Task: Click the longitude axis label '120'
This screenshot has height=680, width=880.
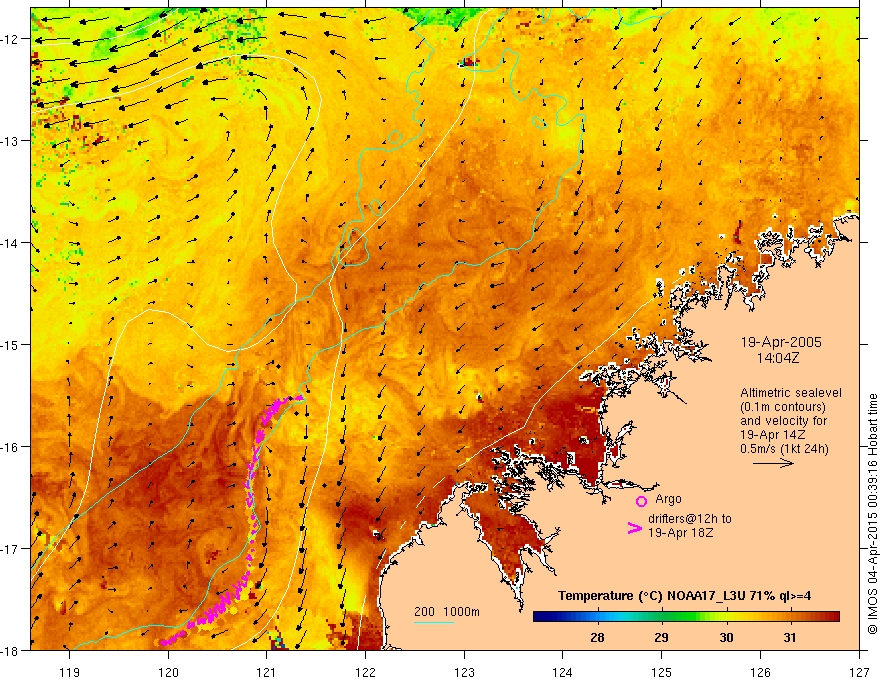Action: click(168, 672)
